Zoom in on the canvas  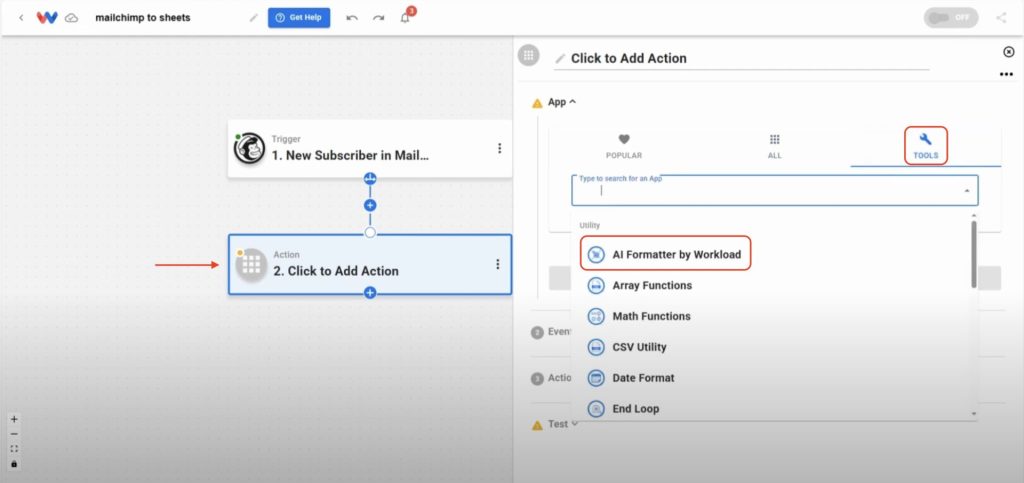point(14,419)
